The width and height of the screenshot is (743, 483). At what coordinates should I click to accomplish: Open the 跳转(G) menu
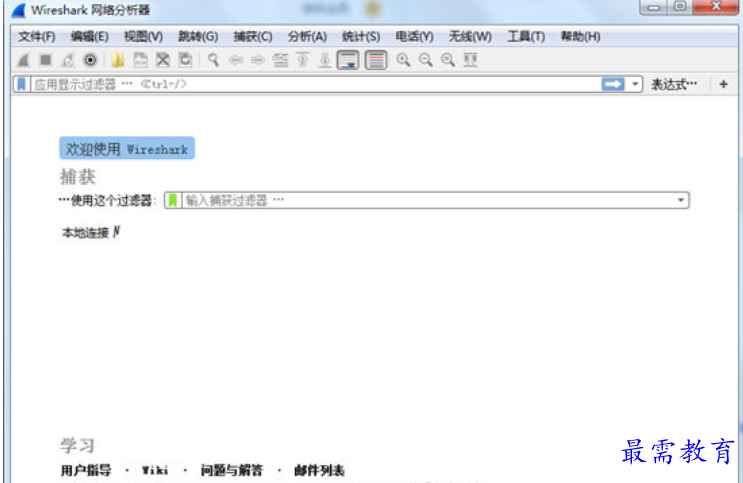coord(198,36)
